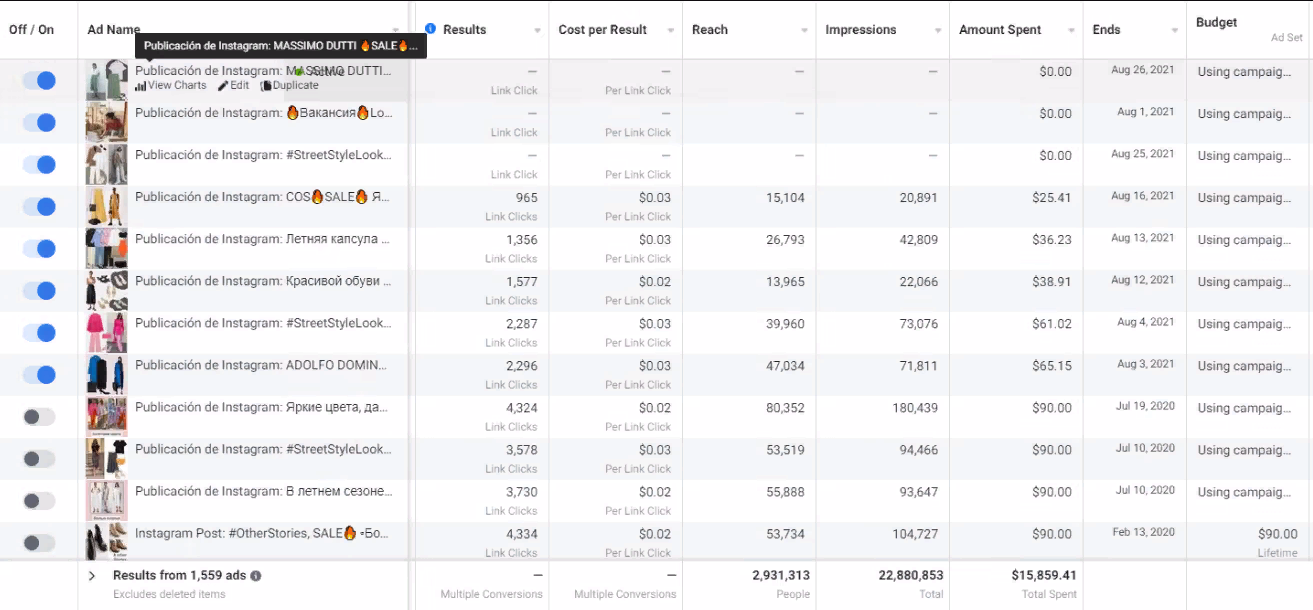Screen dimensions: 1313x610
Task: Click the View Charts bar-chart icon
Action: point(141,86)
